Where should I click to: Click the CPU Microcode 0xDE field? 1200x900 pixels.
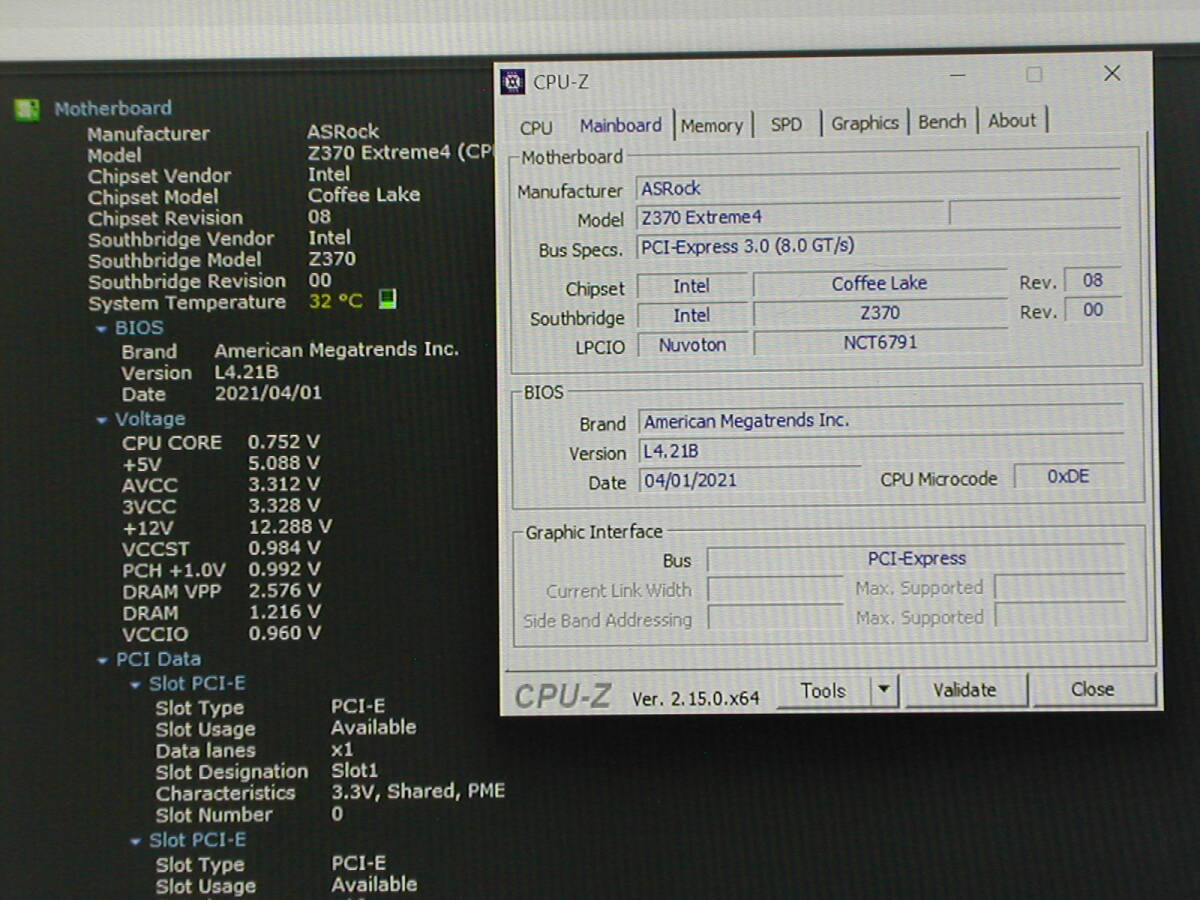1067,477
